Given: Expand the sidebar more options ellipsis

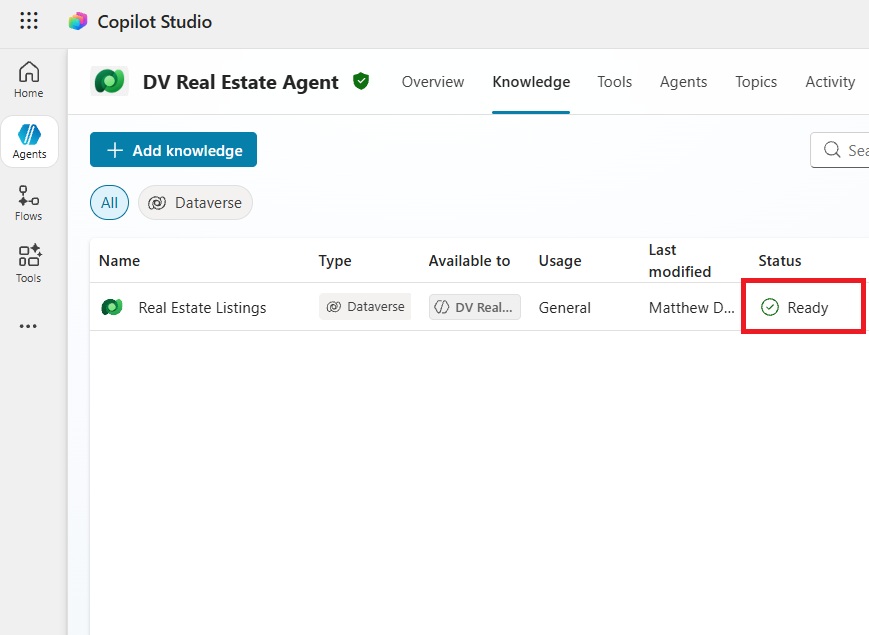Looking at the screenshot, I should (29, 326).
